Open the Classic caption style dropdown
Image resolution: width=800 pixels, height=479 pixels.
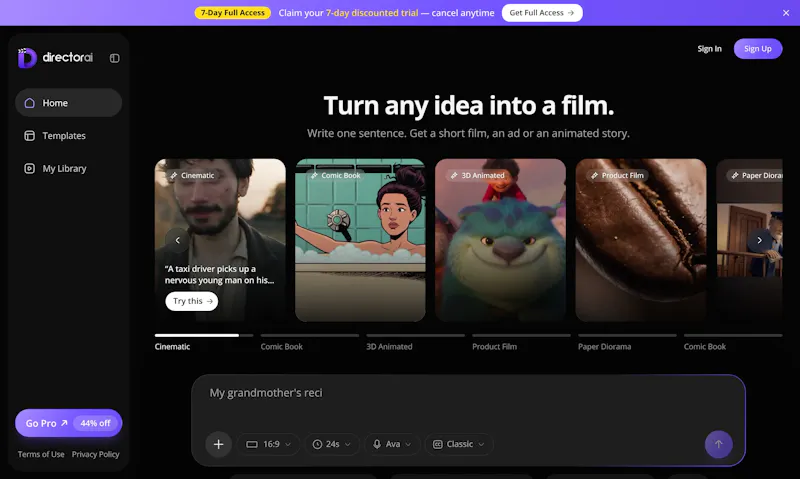pos(459,444)
